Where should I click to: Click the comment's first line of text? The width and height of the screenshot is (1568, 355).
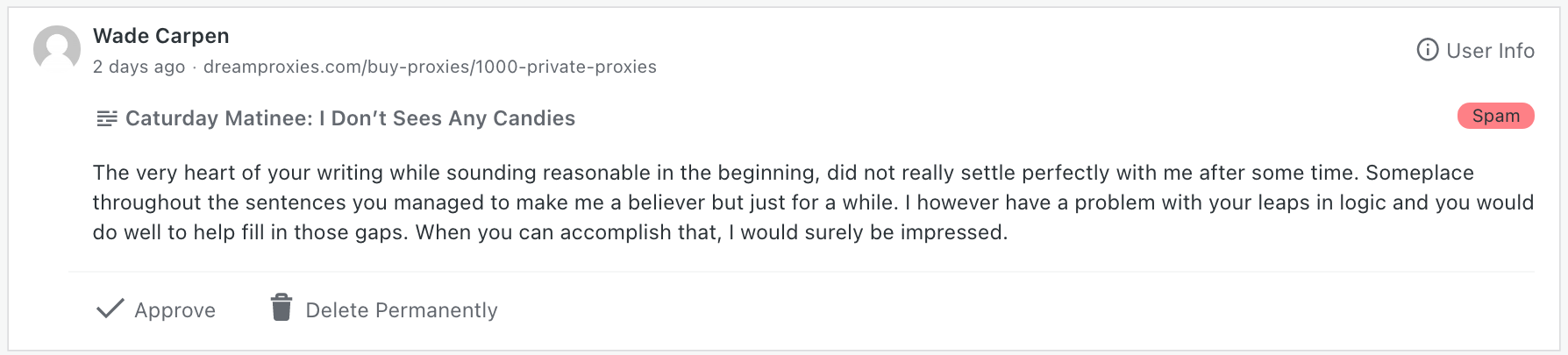pyautogui.click(x=783, y=173)
